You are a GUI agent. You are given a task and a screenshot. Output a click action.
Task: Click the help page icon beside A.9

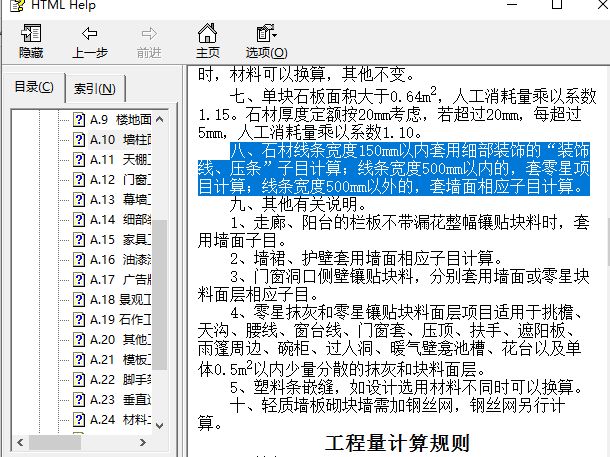tap(79, 119)
